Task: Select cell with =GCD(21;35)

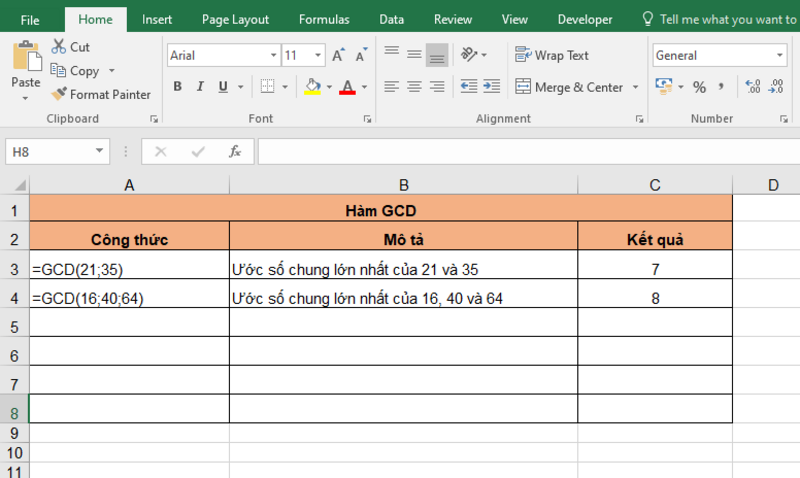Action: click(x=130, y=264)
